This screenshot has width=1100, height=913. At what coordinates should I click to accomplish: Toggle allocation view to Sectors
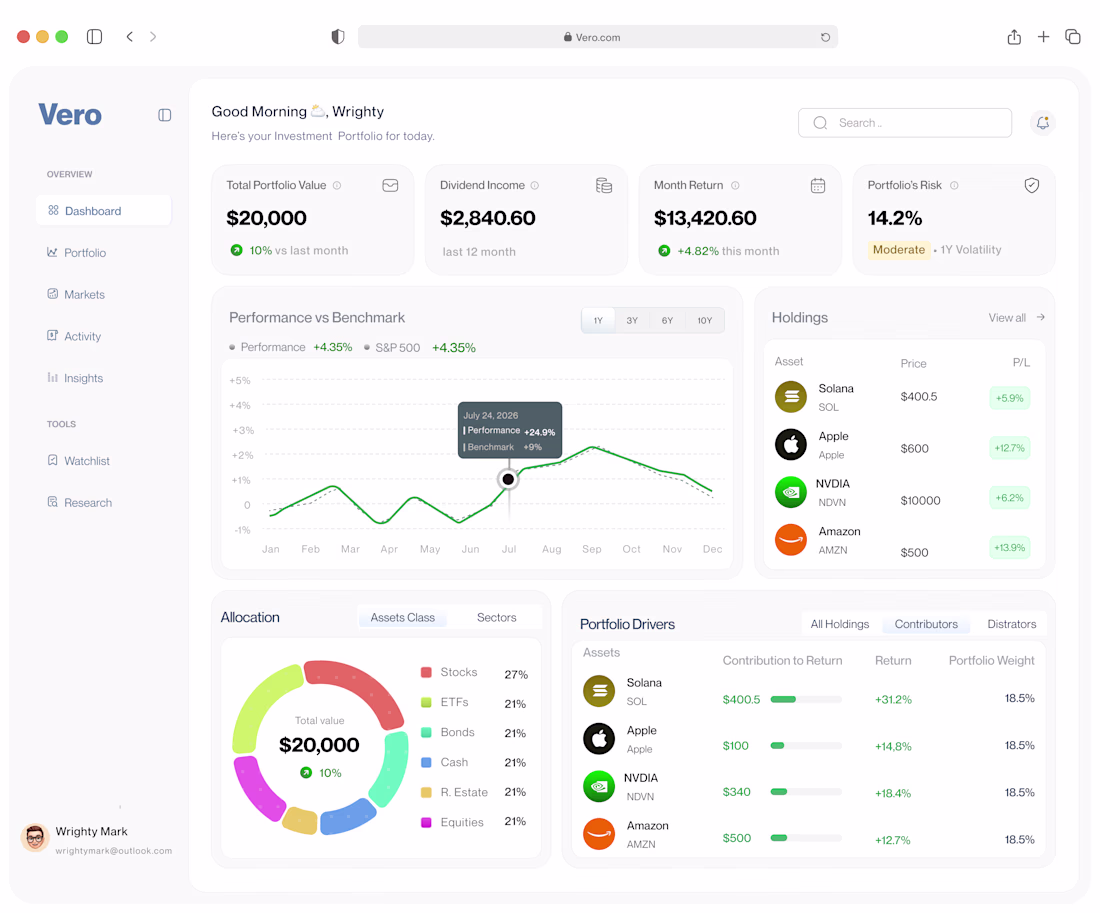coord(496,618)
